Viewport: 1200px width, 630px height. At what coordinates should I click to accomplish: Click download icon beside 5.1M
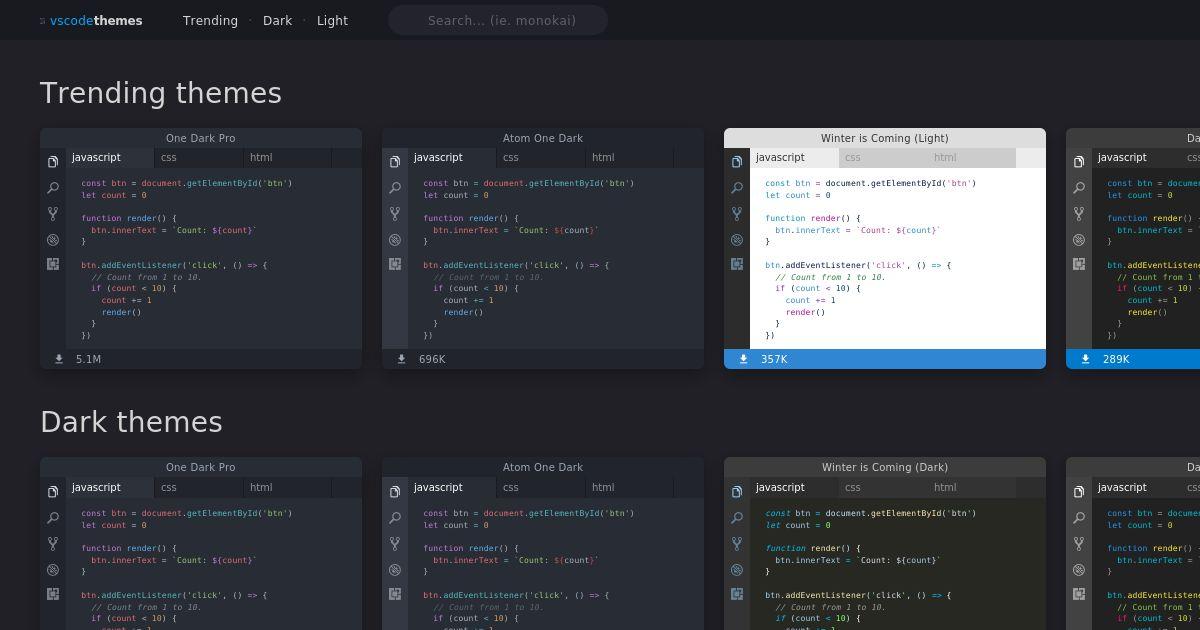pos(59,359)
